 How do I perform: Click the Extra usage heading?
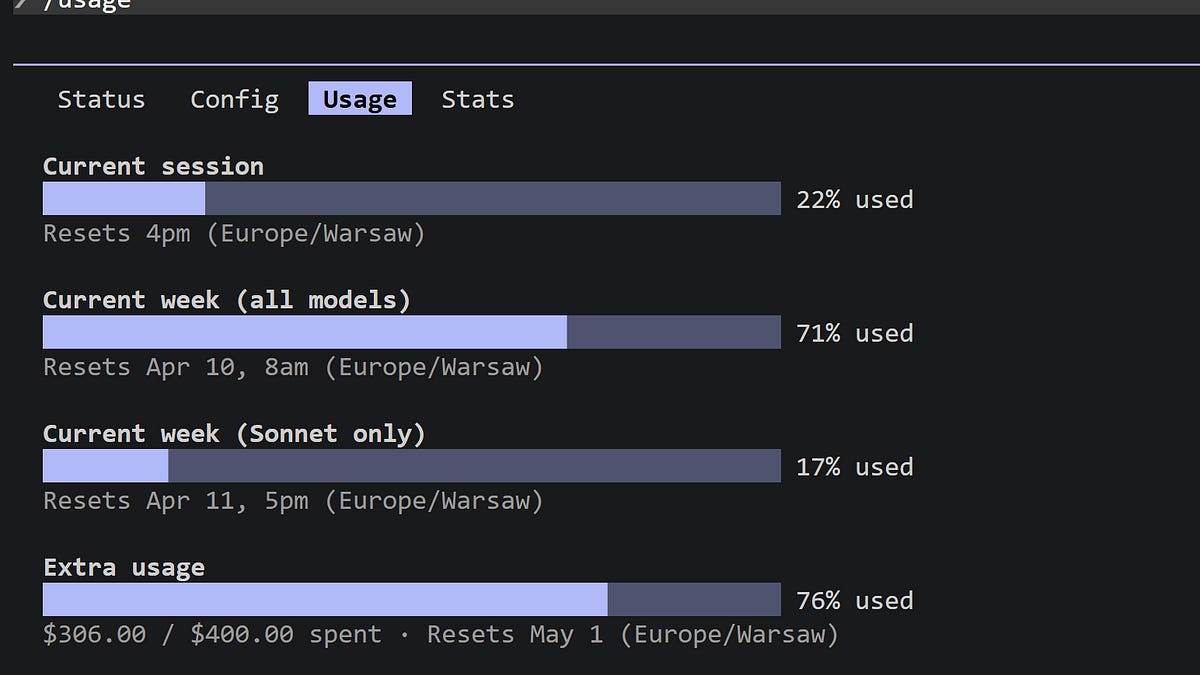click(x=124, y=568)
